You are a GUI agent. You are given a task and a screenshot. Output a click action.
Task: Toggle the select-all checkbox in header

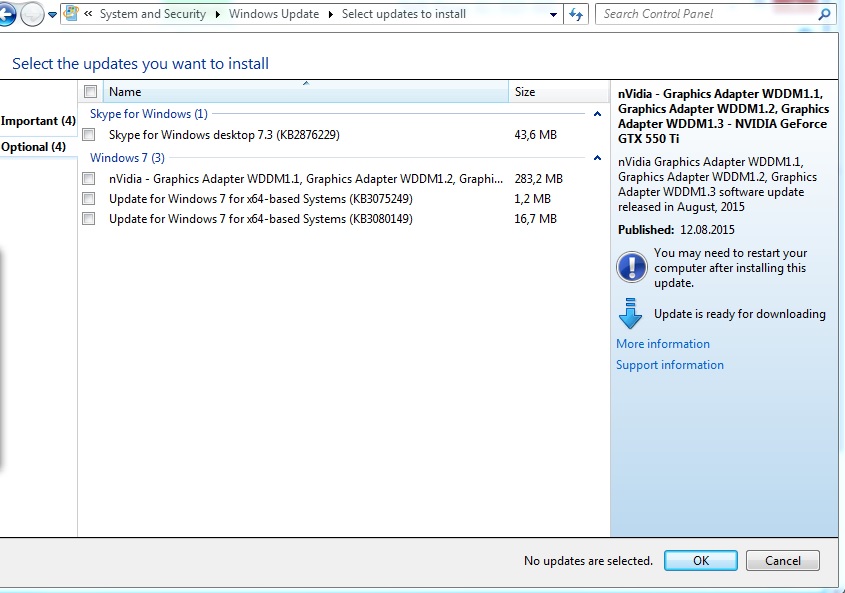pos(91,92)
